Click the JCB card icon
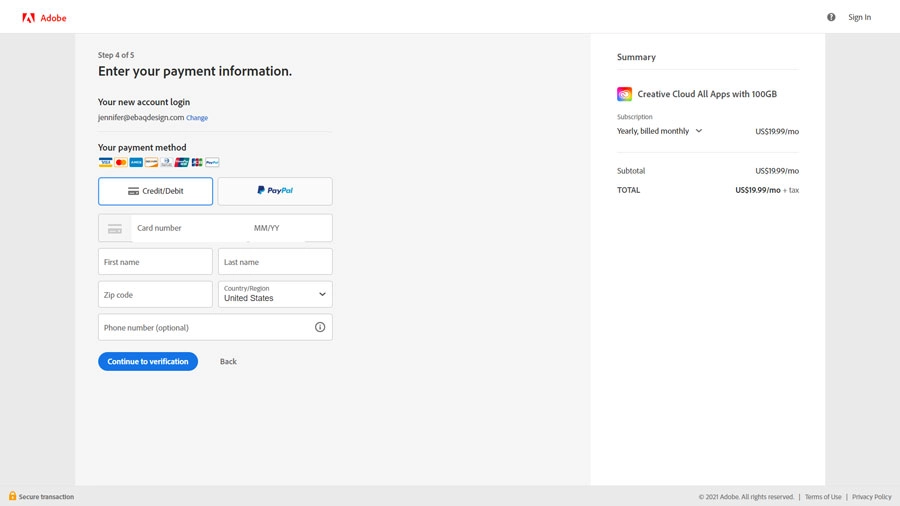900x506 pixels. point(197,162)
